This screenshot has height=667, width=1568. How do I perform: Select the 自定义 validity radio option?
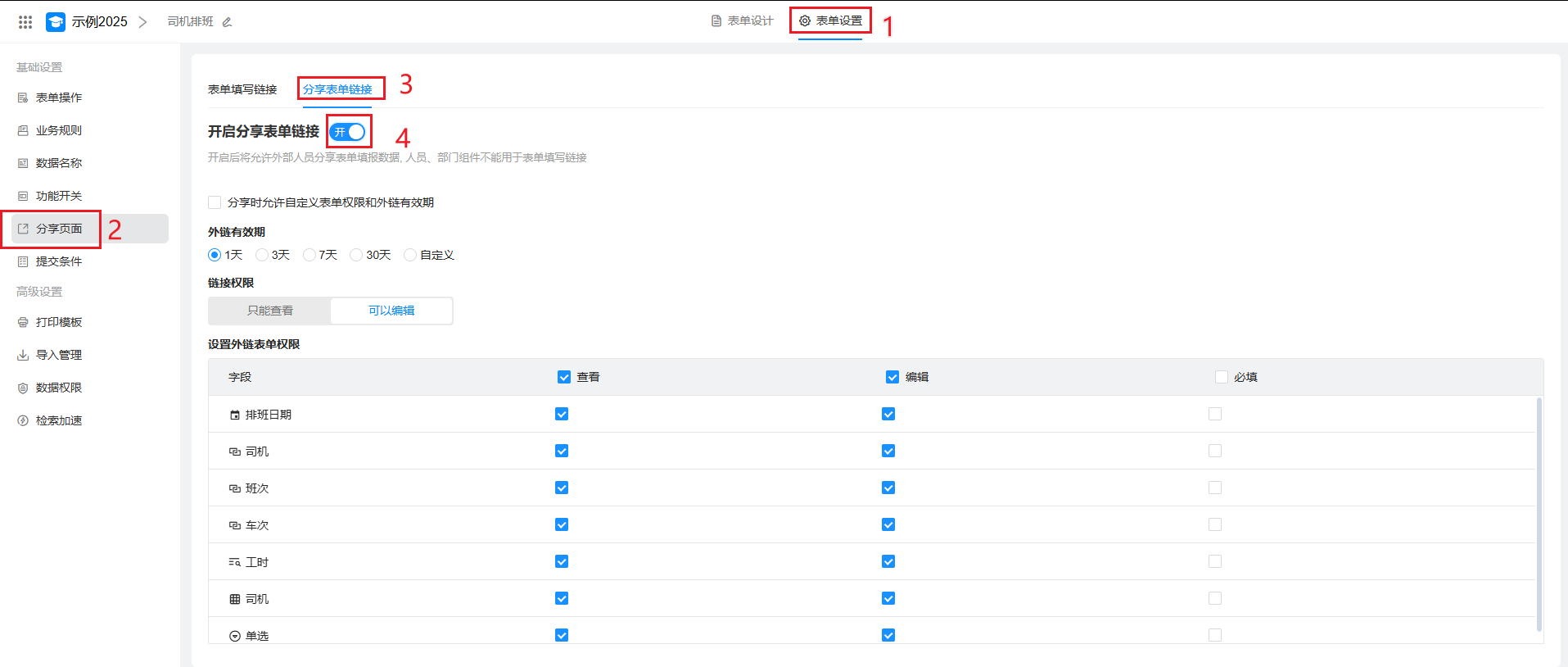coord(410,255)
